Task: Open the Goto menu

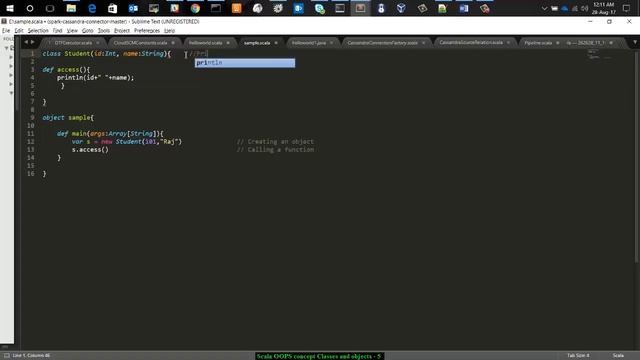Action: tap(87, 31)
